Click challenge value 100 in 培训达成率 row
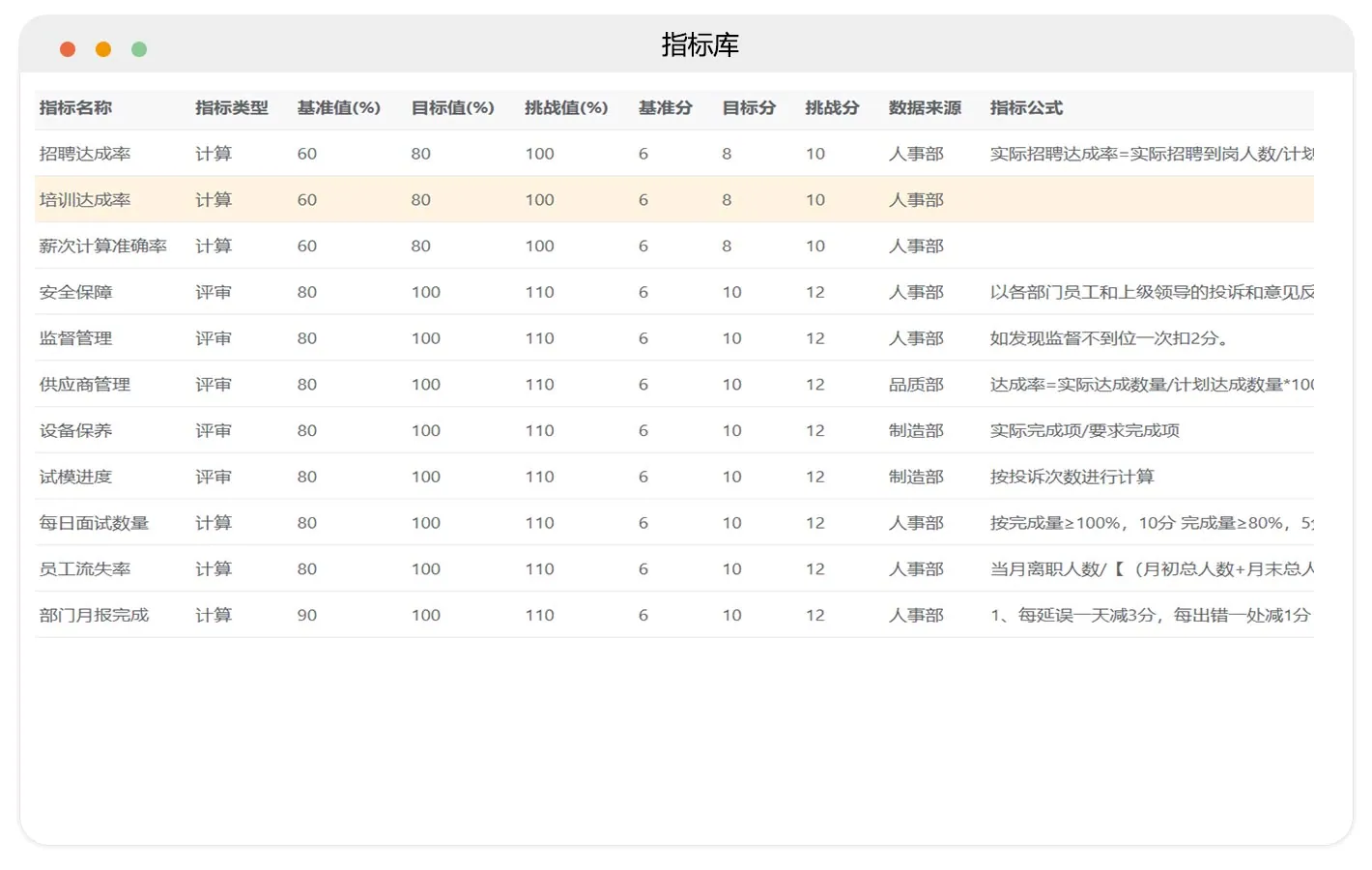 tap(540, 200)
